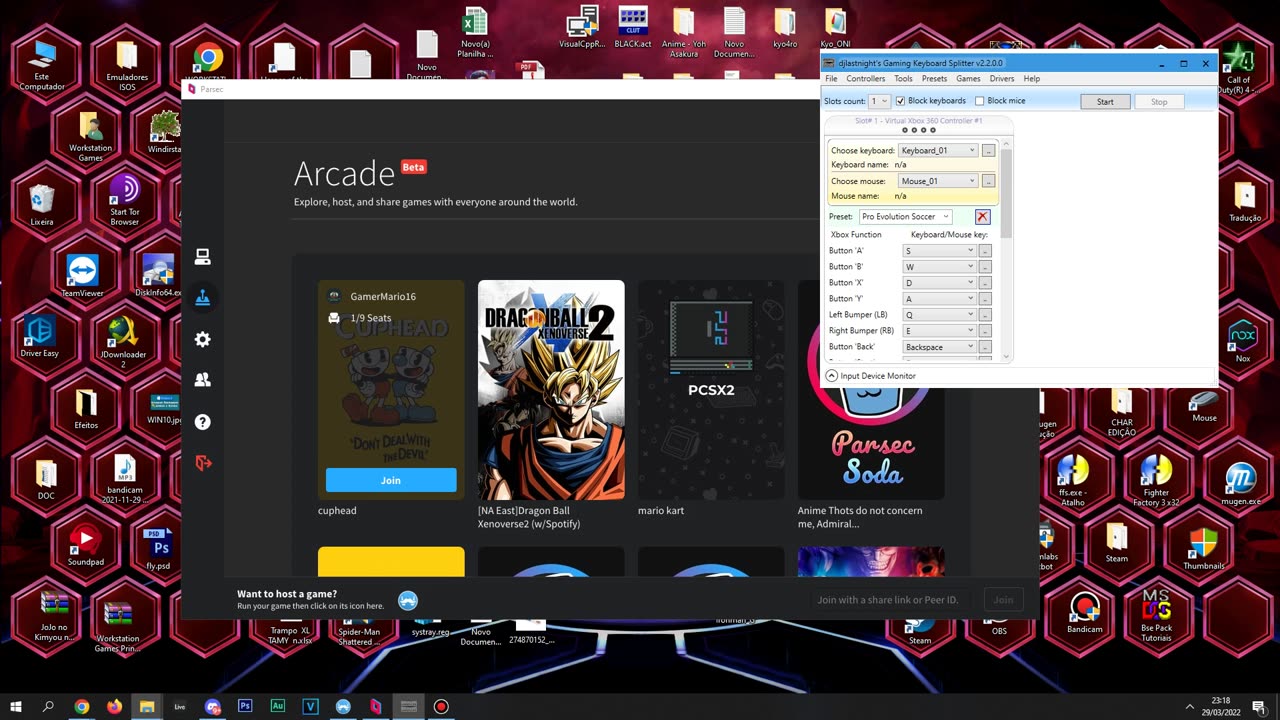Image resolution: width=1280 pixels, height=720 pixels.
Task: Open Photoshop from the taskbar
Action: [245, 706]
